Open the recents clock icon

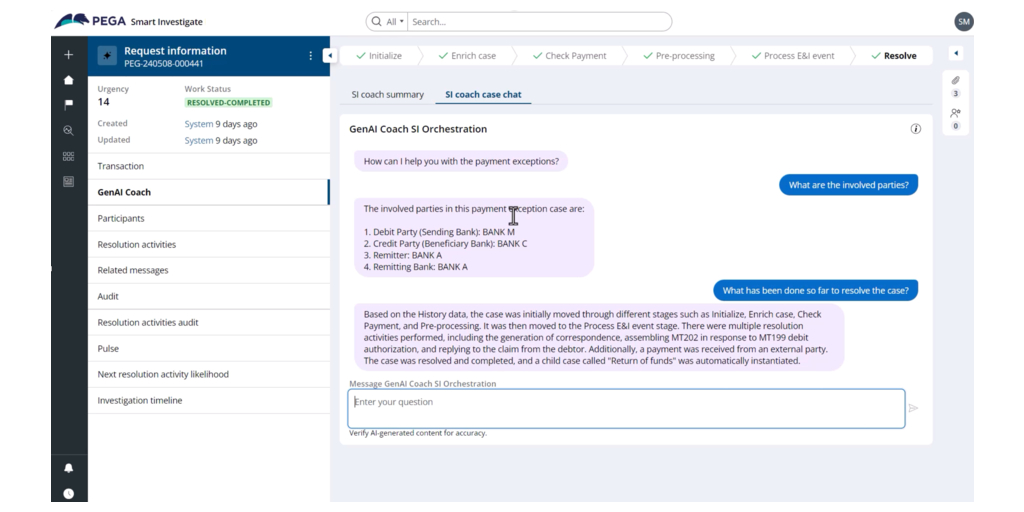coord(69,494)
